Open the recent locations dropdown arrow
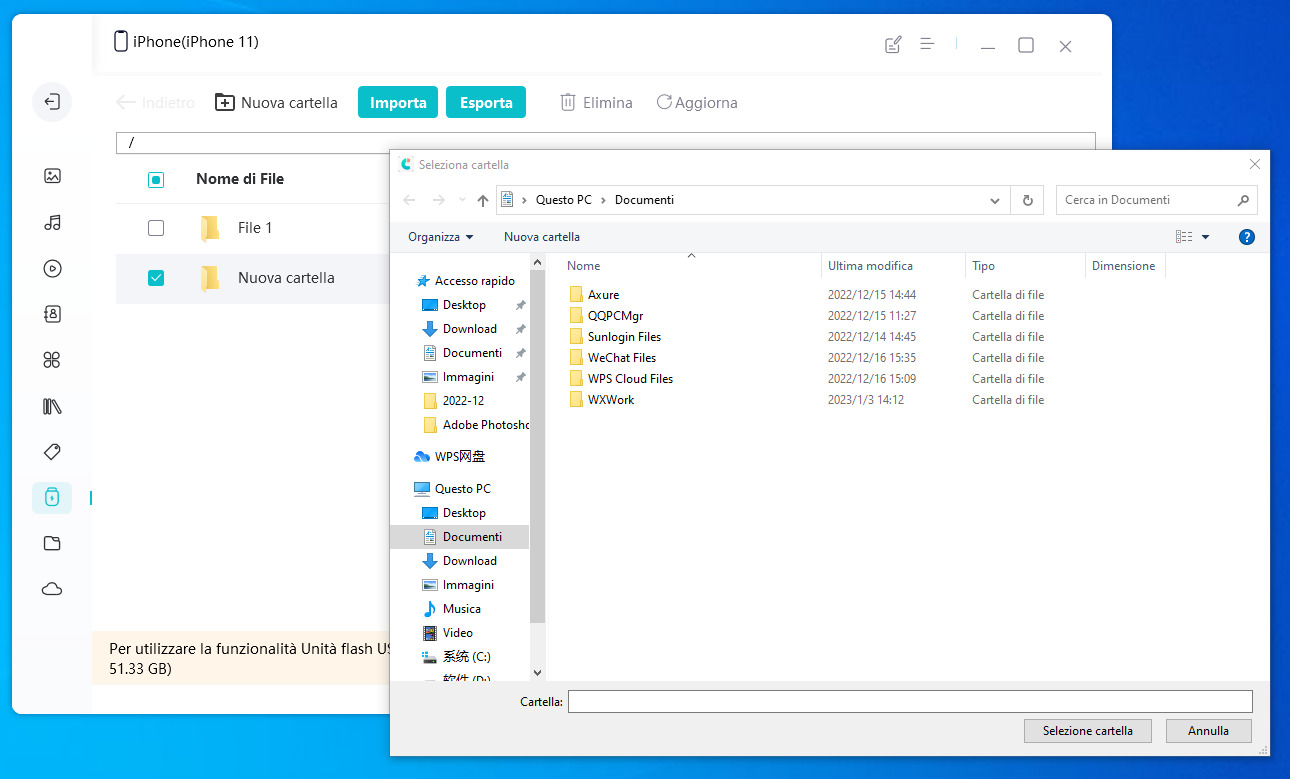 pos(461,200)
